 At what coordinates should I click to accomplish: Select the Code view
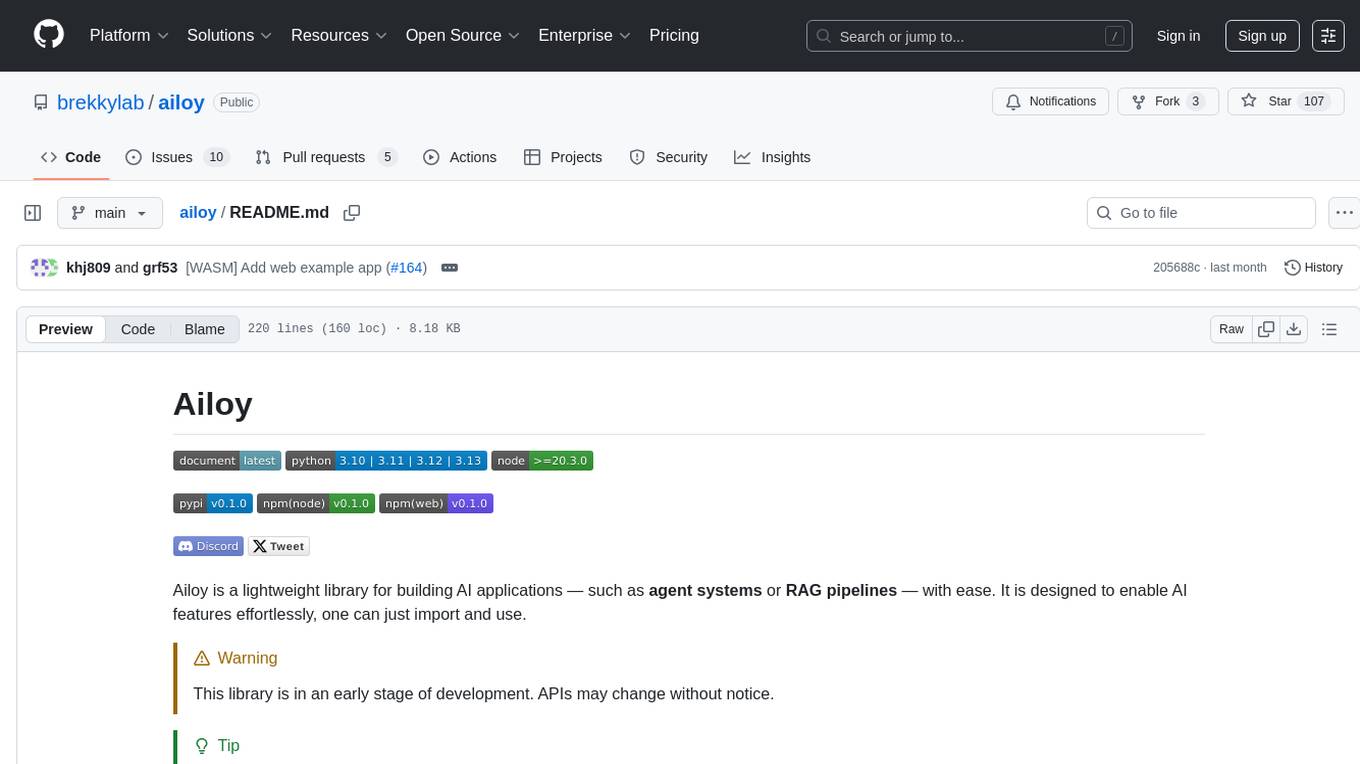(138, 329)
